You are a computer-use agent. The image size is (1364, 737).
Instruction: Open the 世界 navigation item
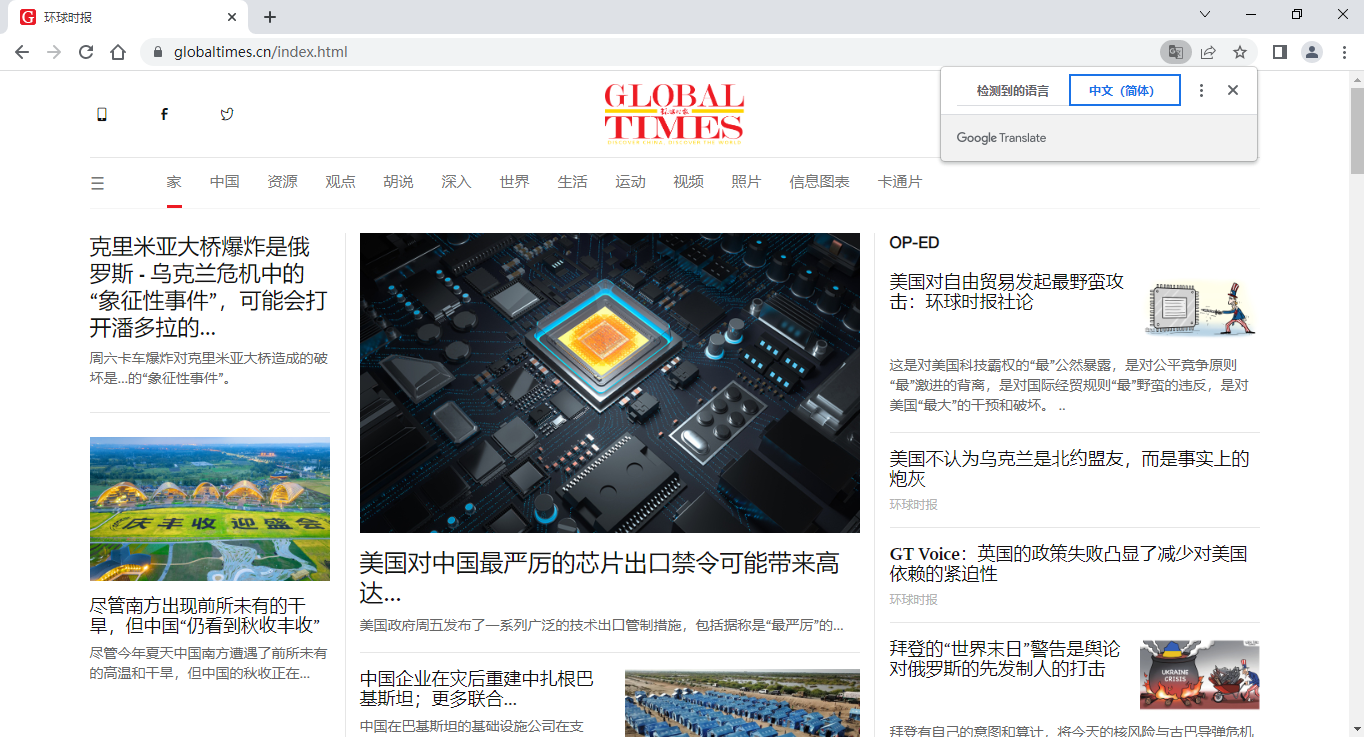515,182
